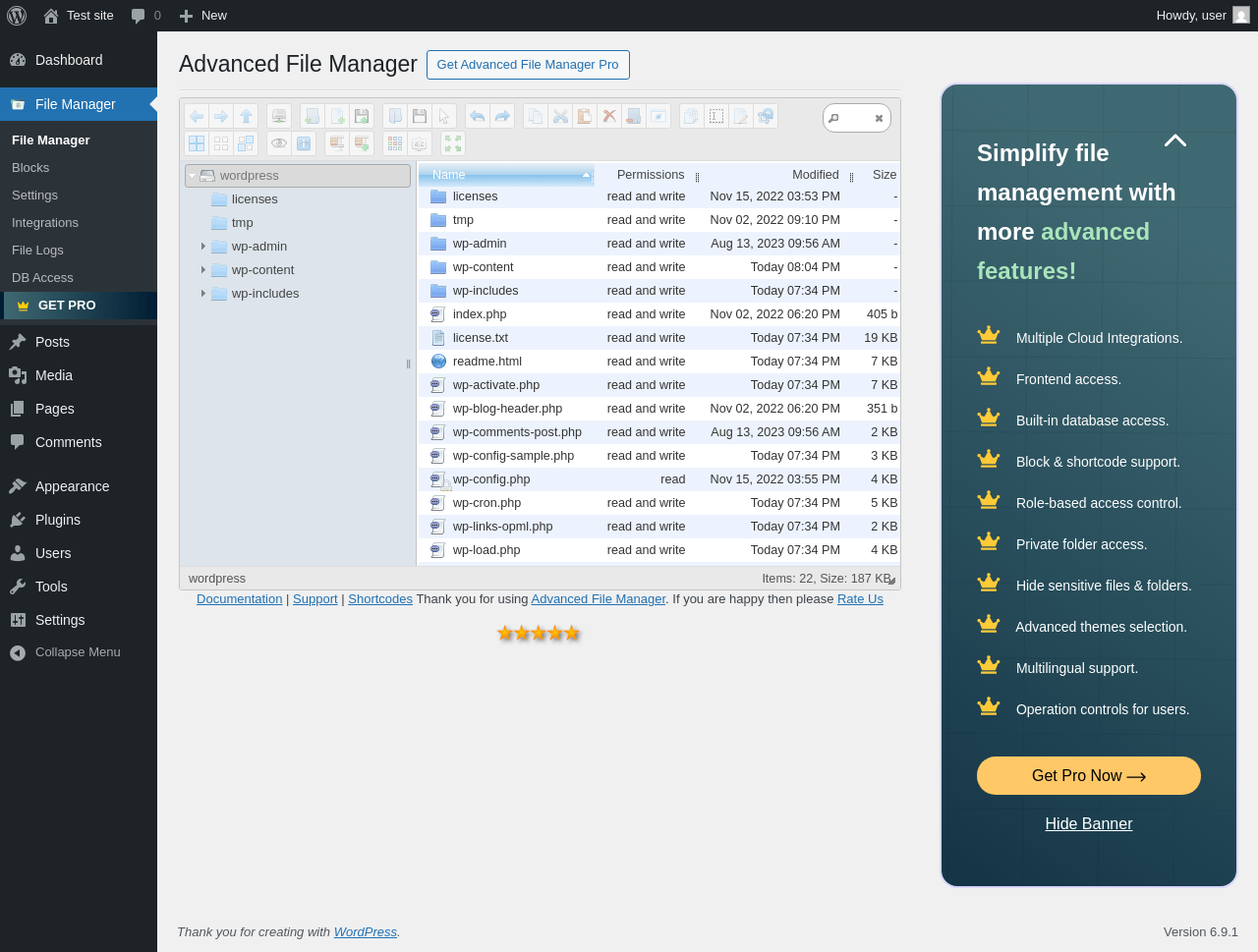Click the Back arrow in file manager toolbar

[x=197, y=116]
